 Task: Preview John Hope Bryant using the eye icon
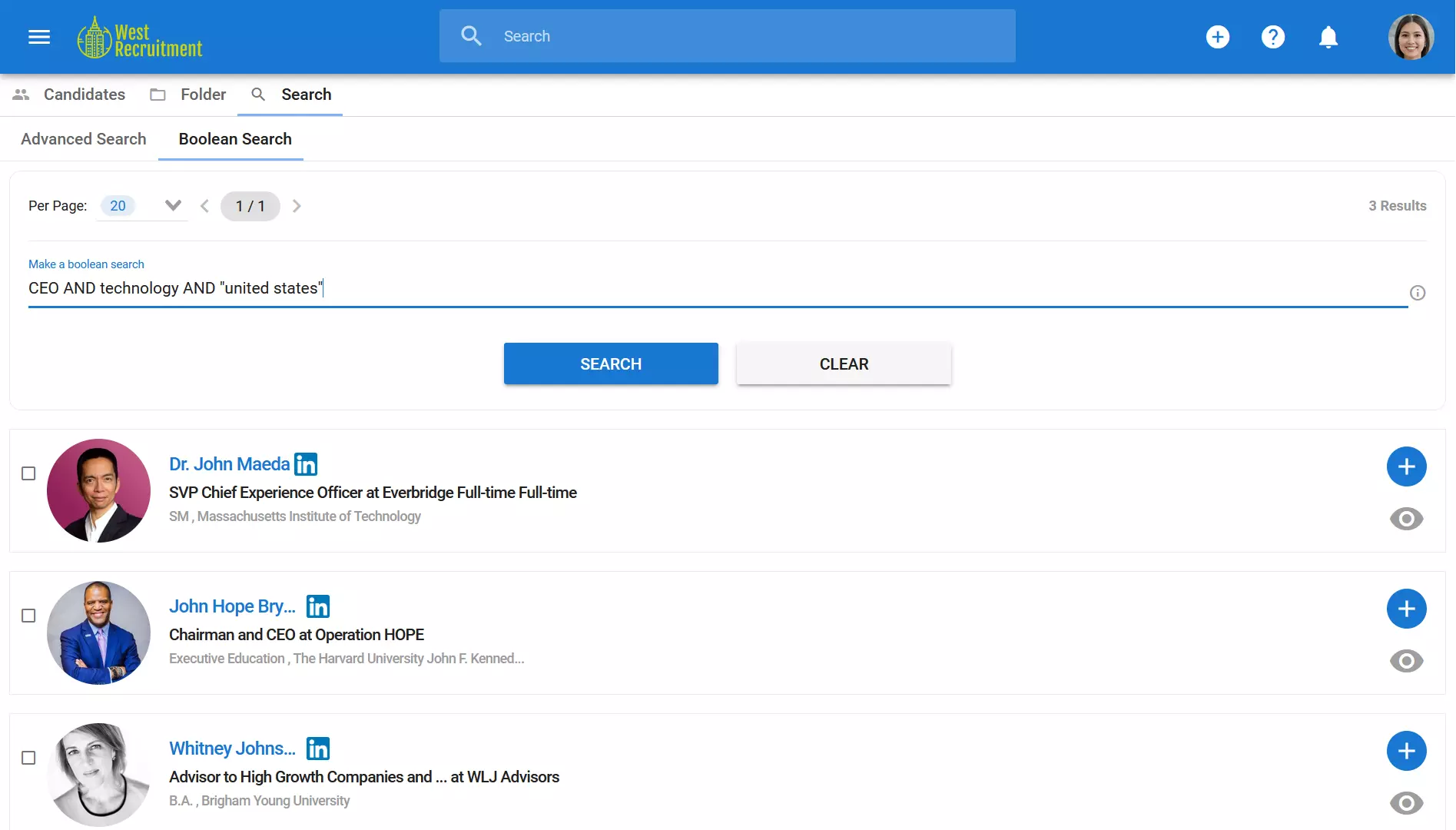(x=1406, y=659)
